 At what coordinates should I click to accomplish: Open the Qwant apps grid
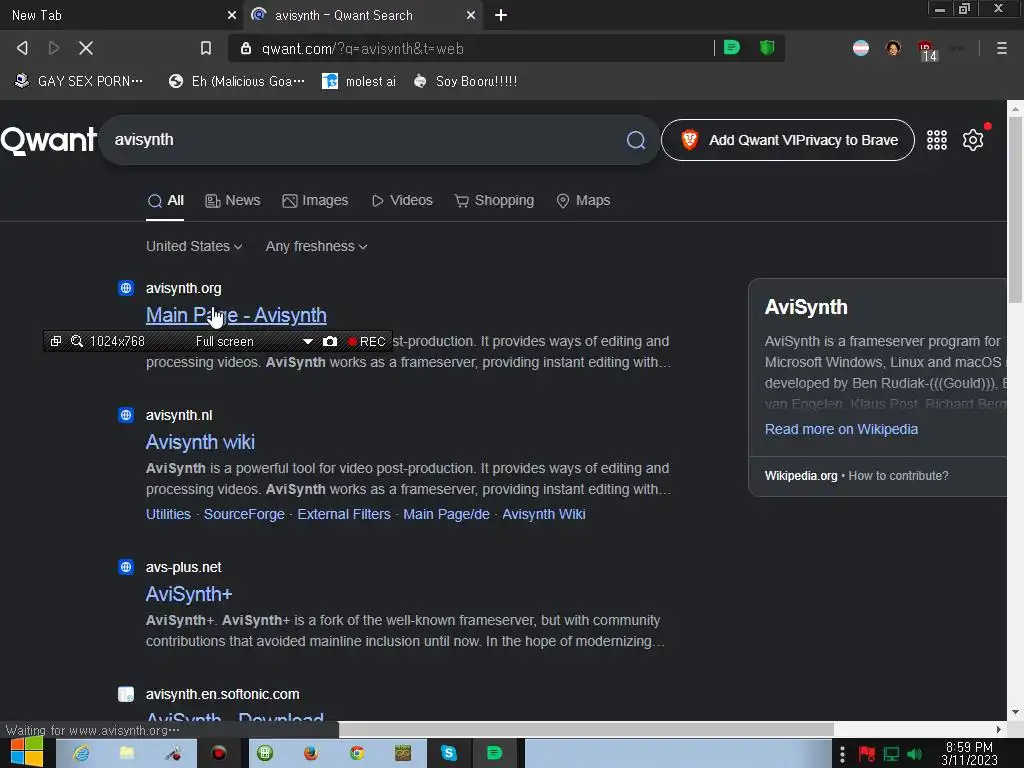(936, 140)
